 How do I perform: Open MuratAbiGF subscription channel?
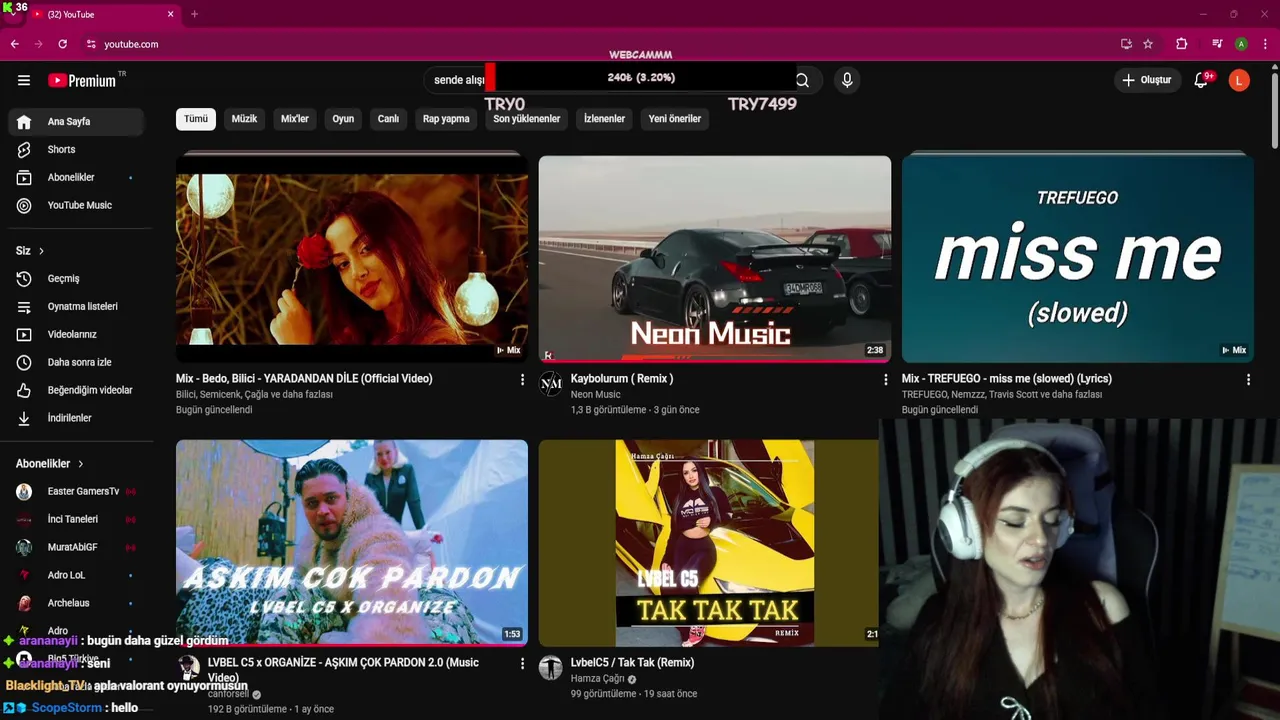77,547
